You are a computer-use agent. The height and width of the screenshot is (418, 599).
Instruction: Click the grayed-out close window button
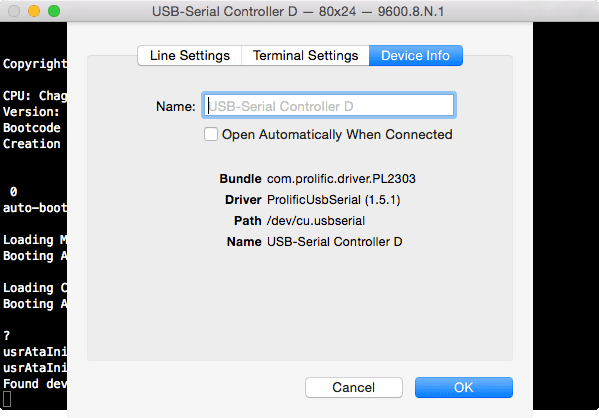click(14, 11)
